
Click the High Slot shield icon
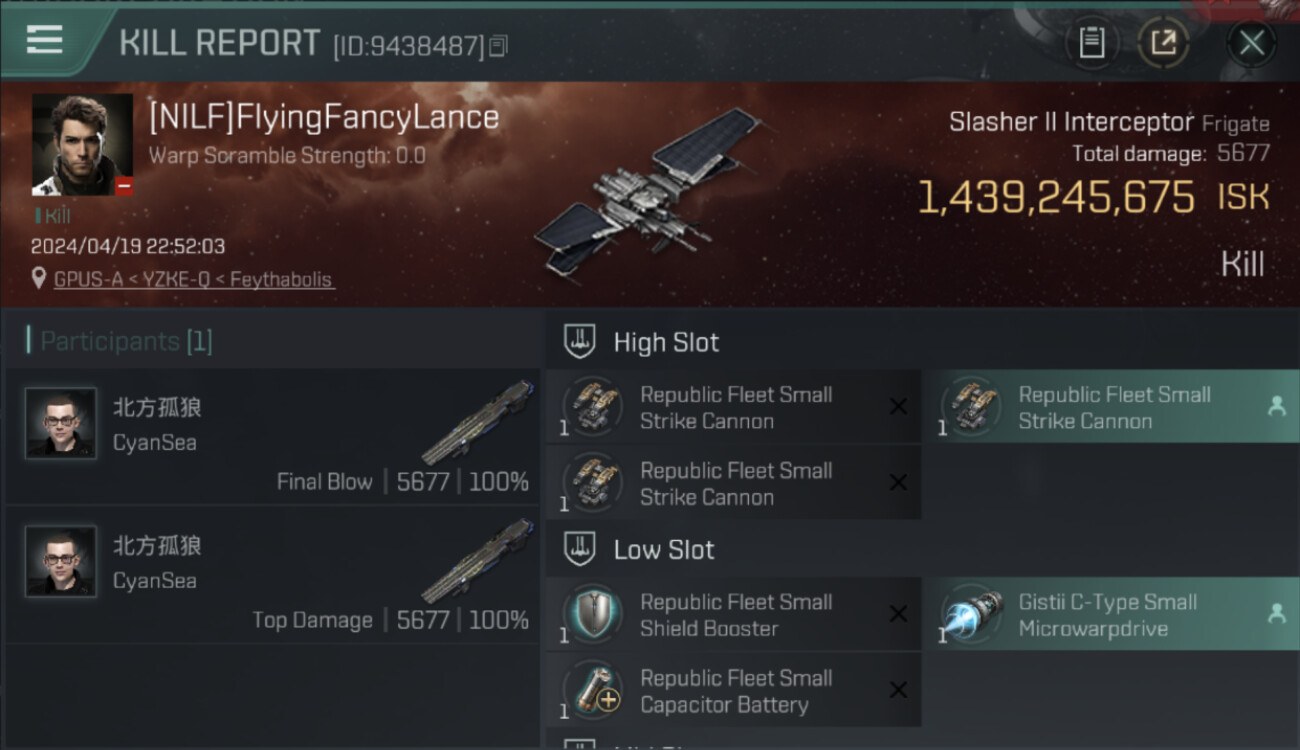pyautogui.click(x=579, y=342)
